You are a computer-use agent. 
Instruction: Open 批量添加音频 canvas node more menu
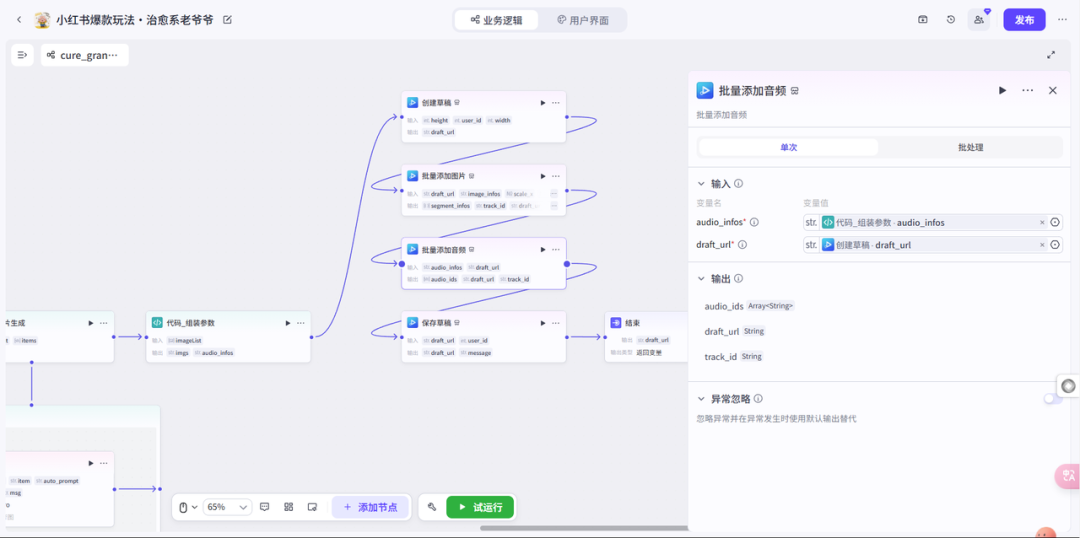(555, 249)
